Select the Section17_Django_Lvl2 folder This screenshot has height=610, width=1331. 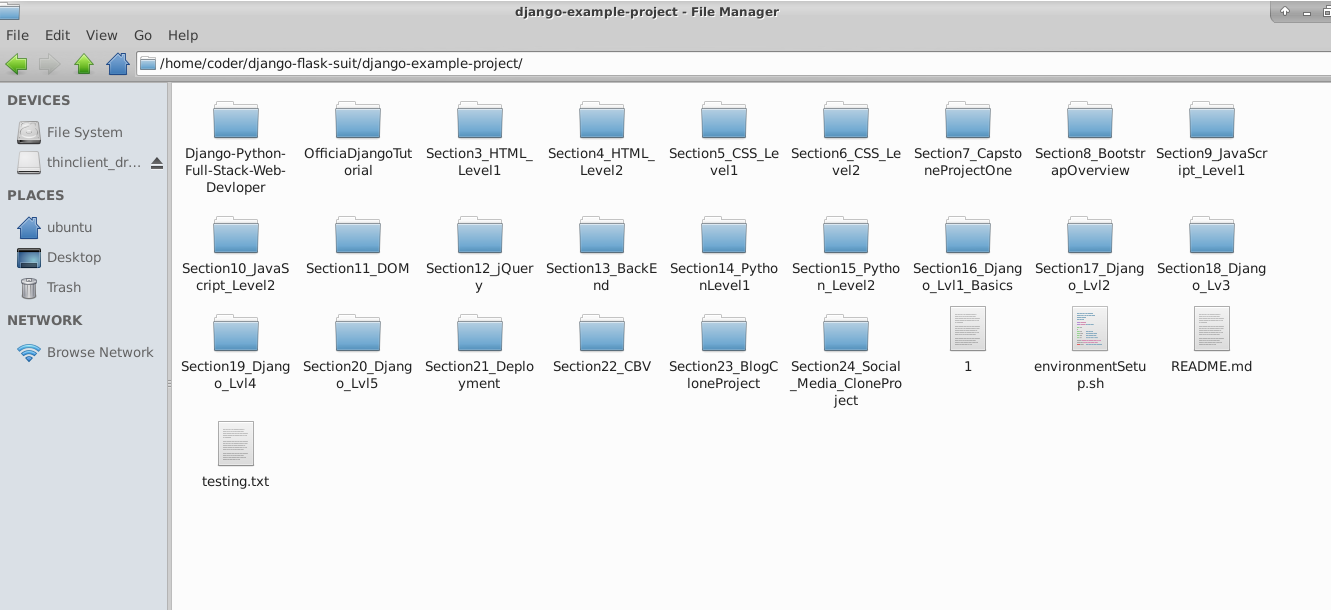1090,254
